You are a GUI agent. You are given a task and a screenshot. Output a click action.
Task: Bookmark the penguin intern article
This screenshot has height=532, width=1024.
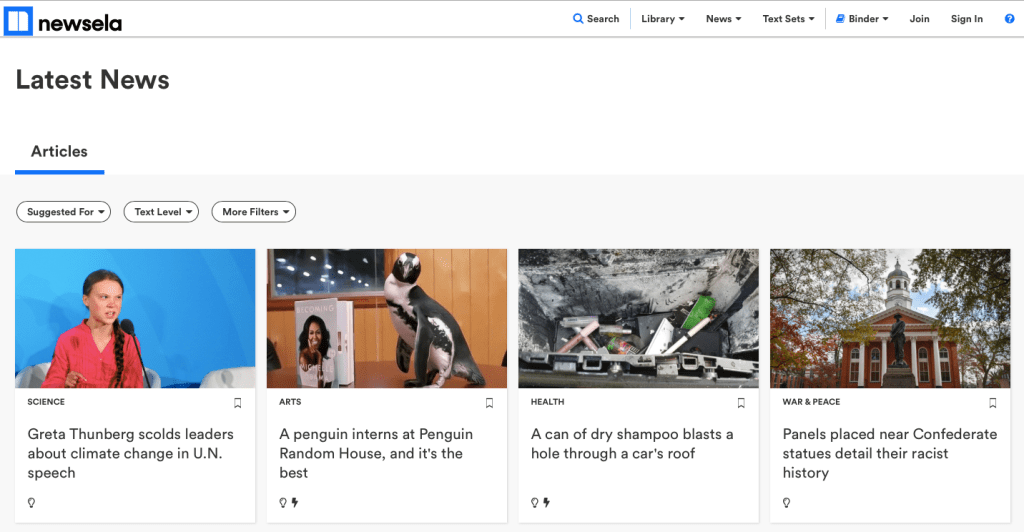[x=489, y=403]
